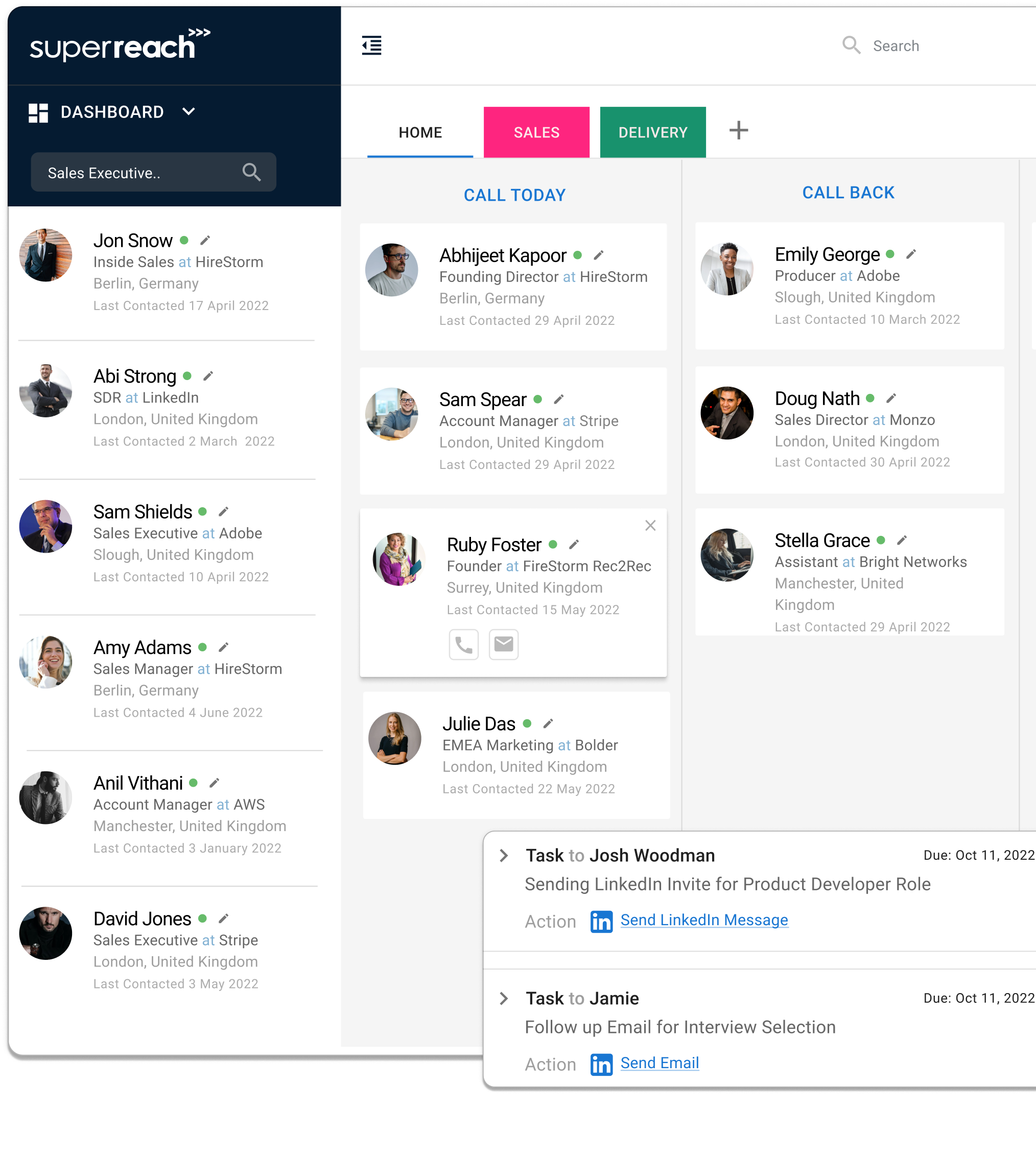Edit Doug Nath using the pencil icon
The height and width of the screenshot is (1154, 1036).
coord(891,398)
